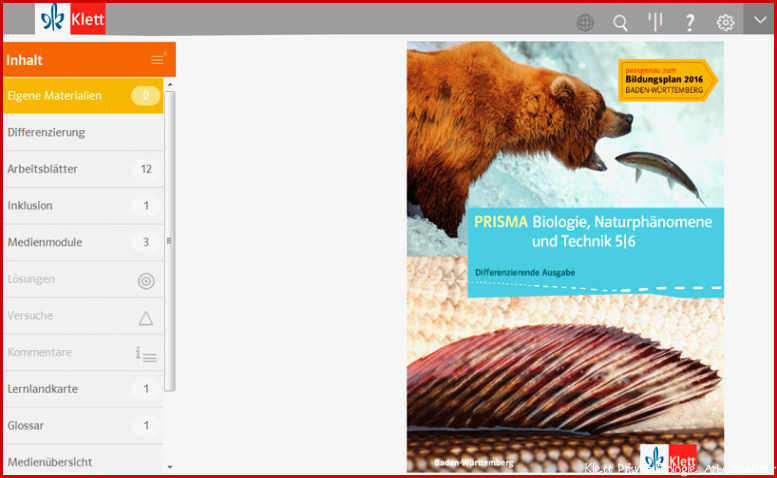
Task: Click the Klett logo in header
Action: tap(70, 19)
